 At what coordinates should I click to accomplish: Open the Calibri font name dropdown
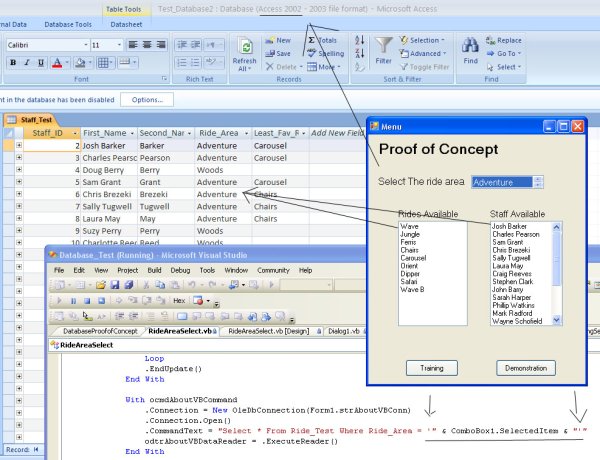click(x=86, y=45)
